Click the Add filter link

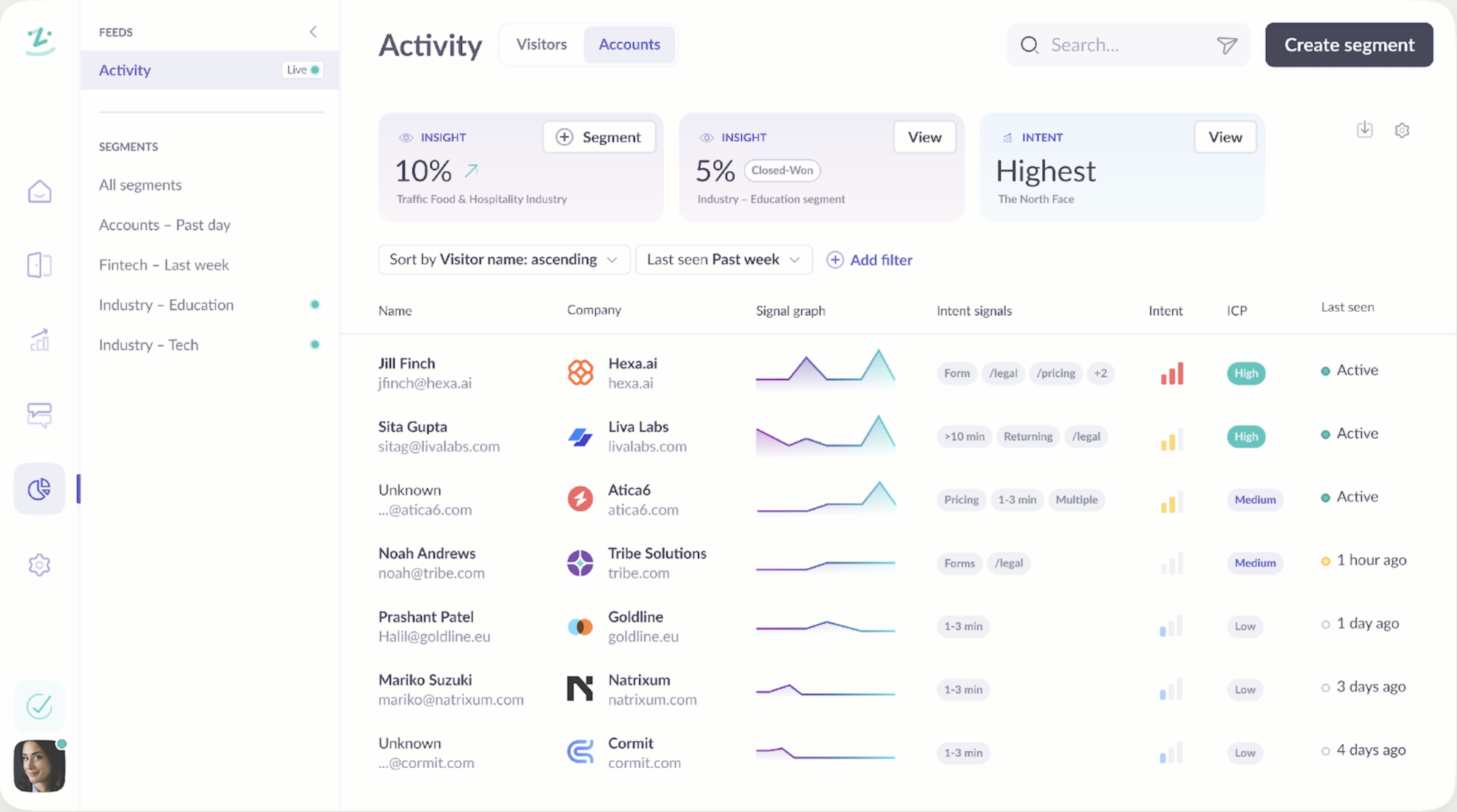[x=870, y=260]
